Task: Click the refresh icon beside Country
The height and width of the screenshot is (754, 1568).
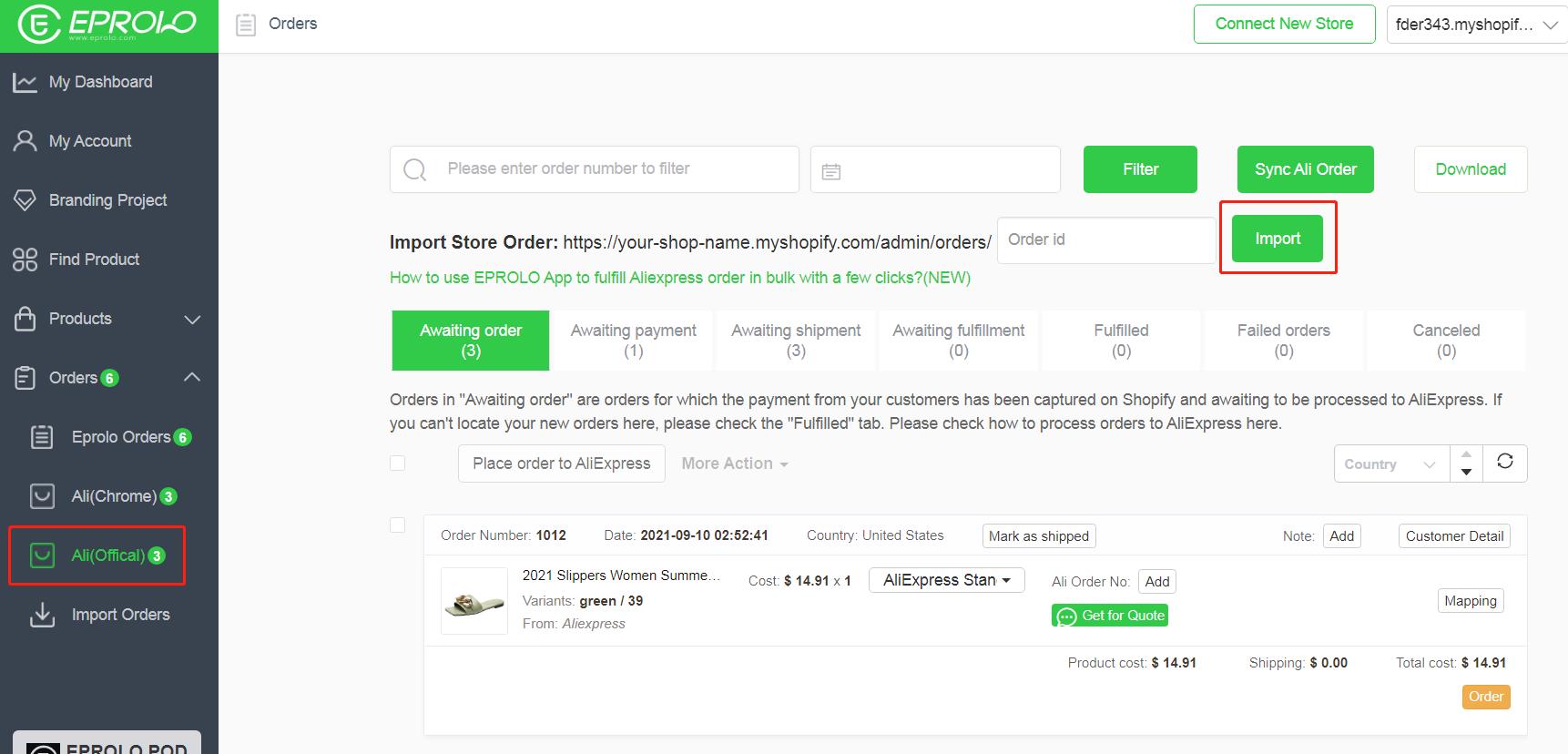Action: point(1504,463)
